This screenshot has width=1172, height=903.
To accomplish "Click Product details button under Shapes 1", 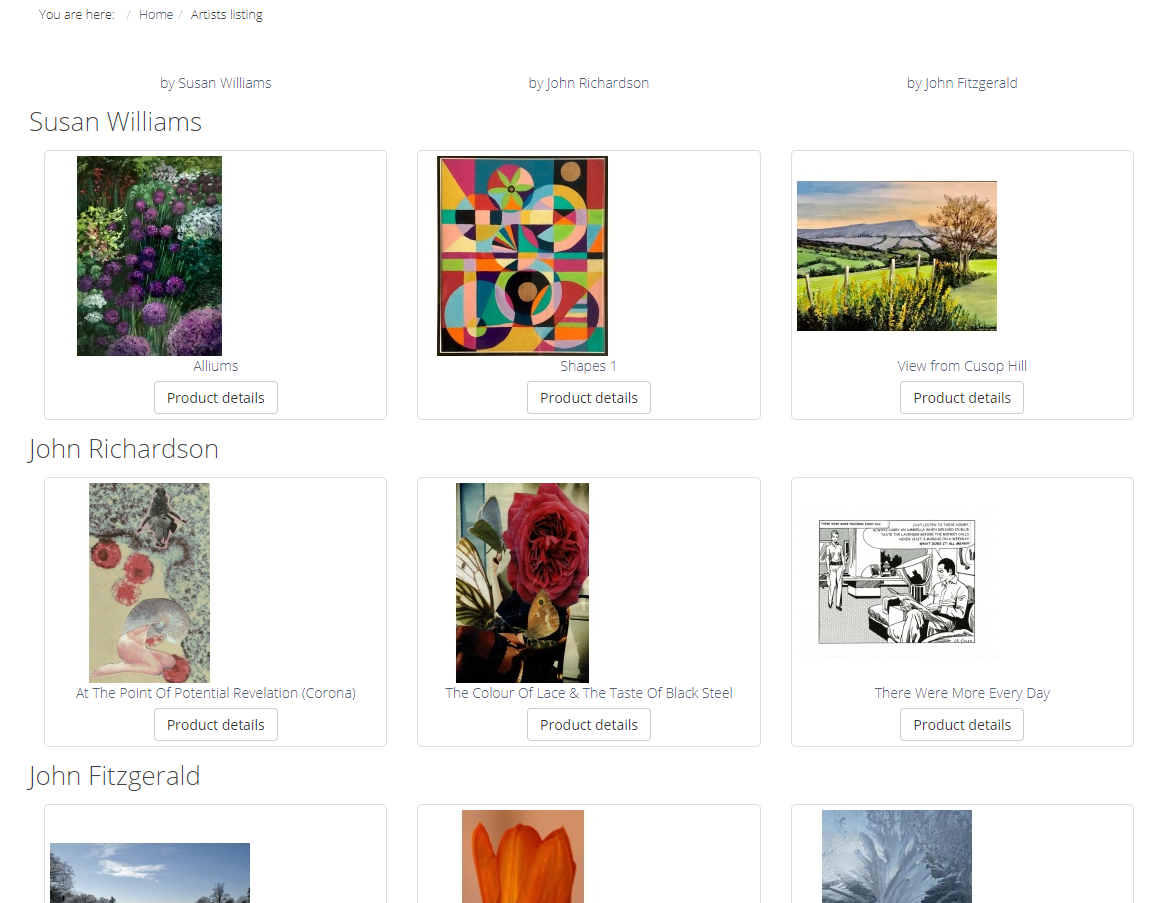I will tap(589, 398).
